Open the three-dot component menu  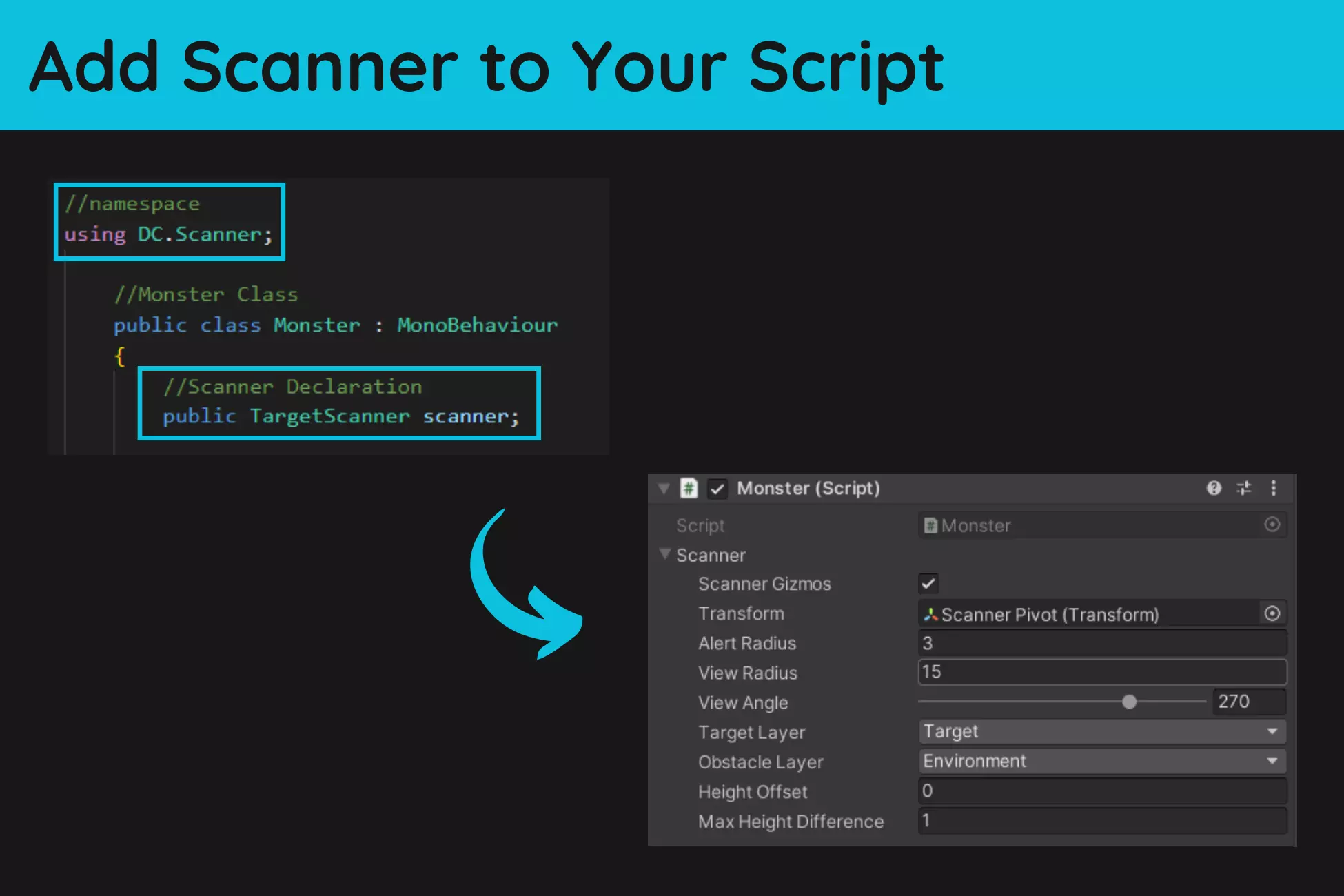[1273, 488]
